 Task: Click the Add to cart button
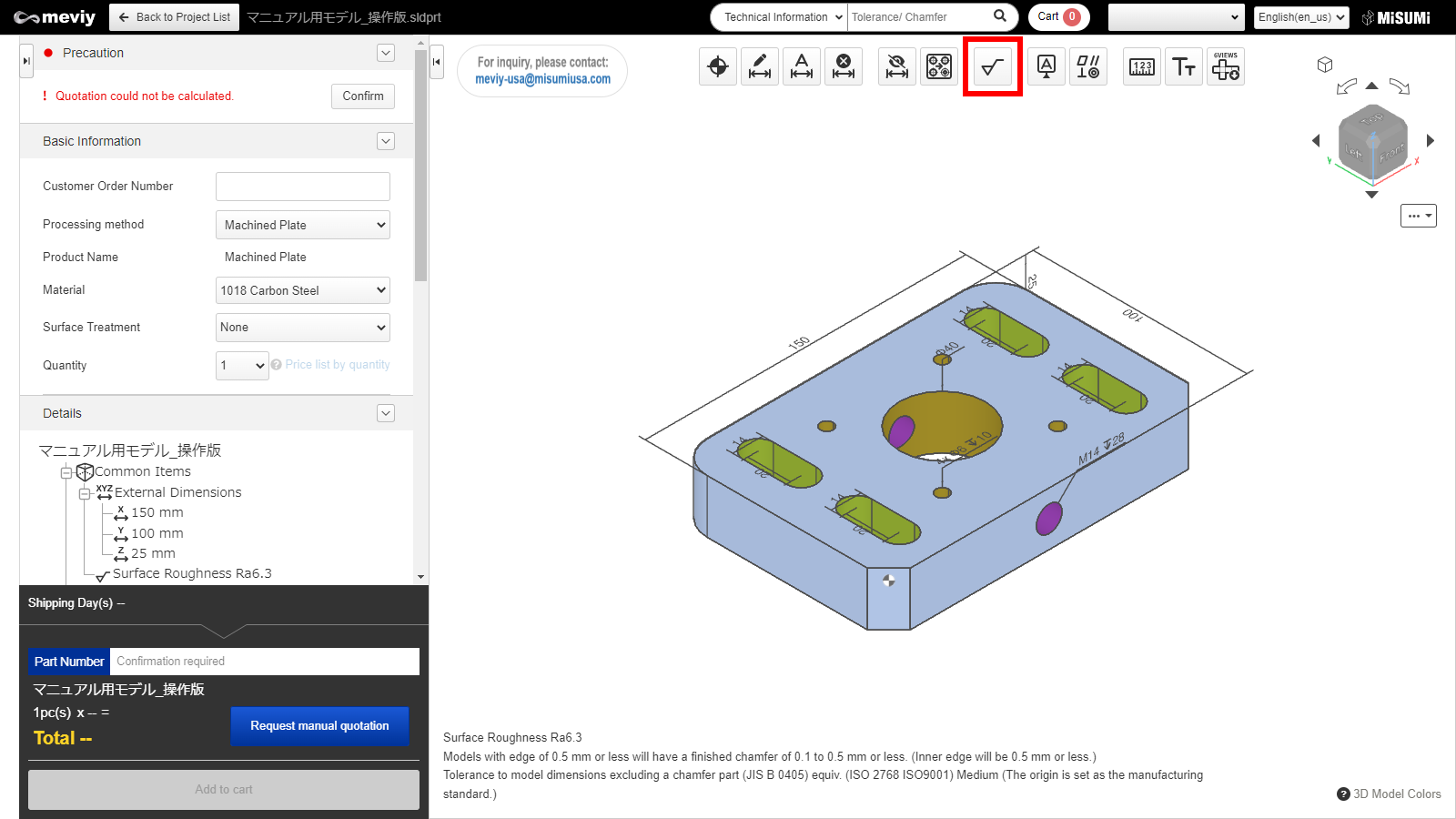224,790
